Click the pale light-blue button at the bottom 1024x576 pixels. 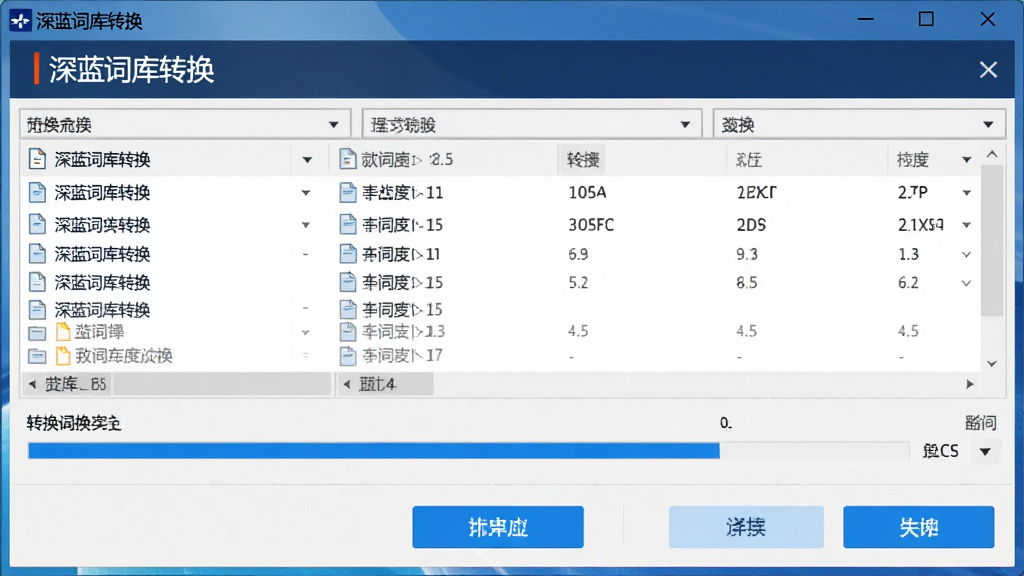click(x=746, y=527)
